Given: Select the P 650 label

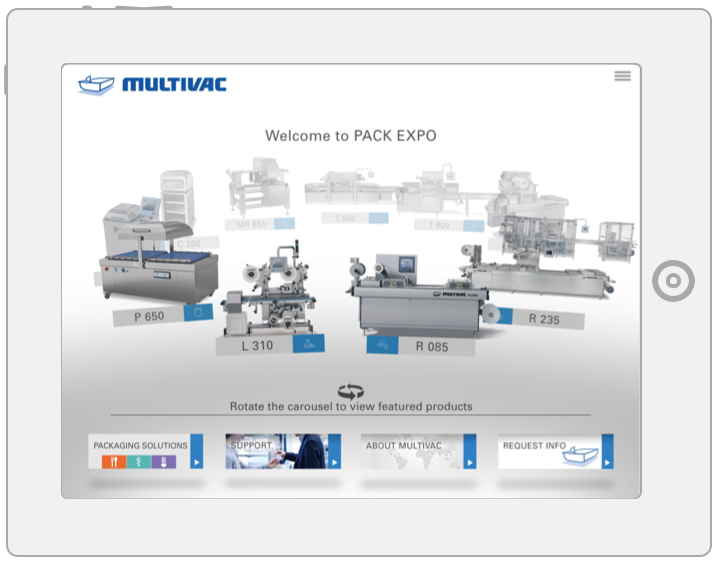Looking at the screenshot, I should [x=149, y=316].
